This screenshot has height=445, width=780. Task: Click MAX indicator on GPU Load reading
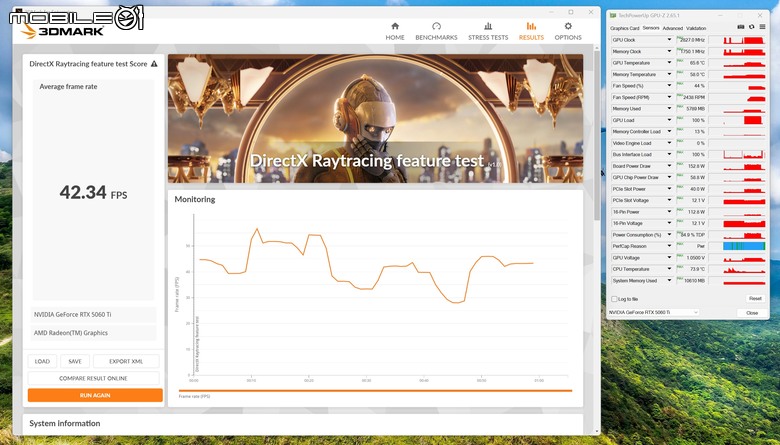point(680,118)
